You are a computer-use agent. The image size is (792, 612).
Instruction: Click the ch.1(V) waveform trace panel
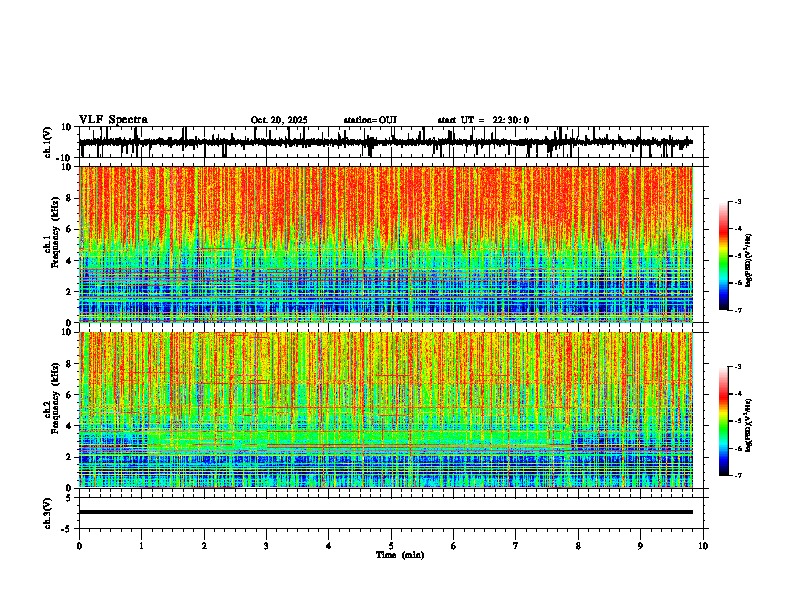pyautogui.click(x=391, y=142)
